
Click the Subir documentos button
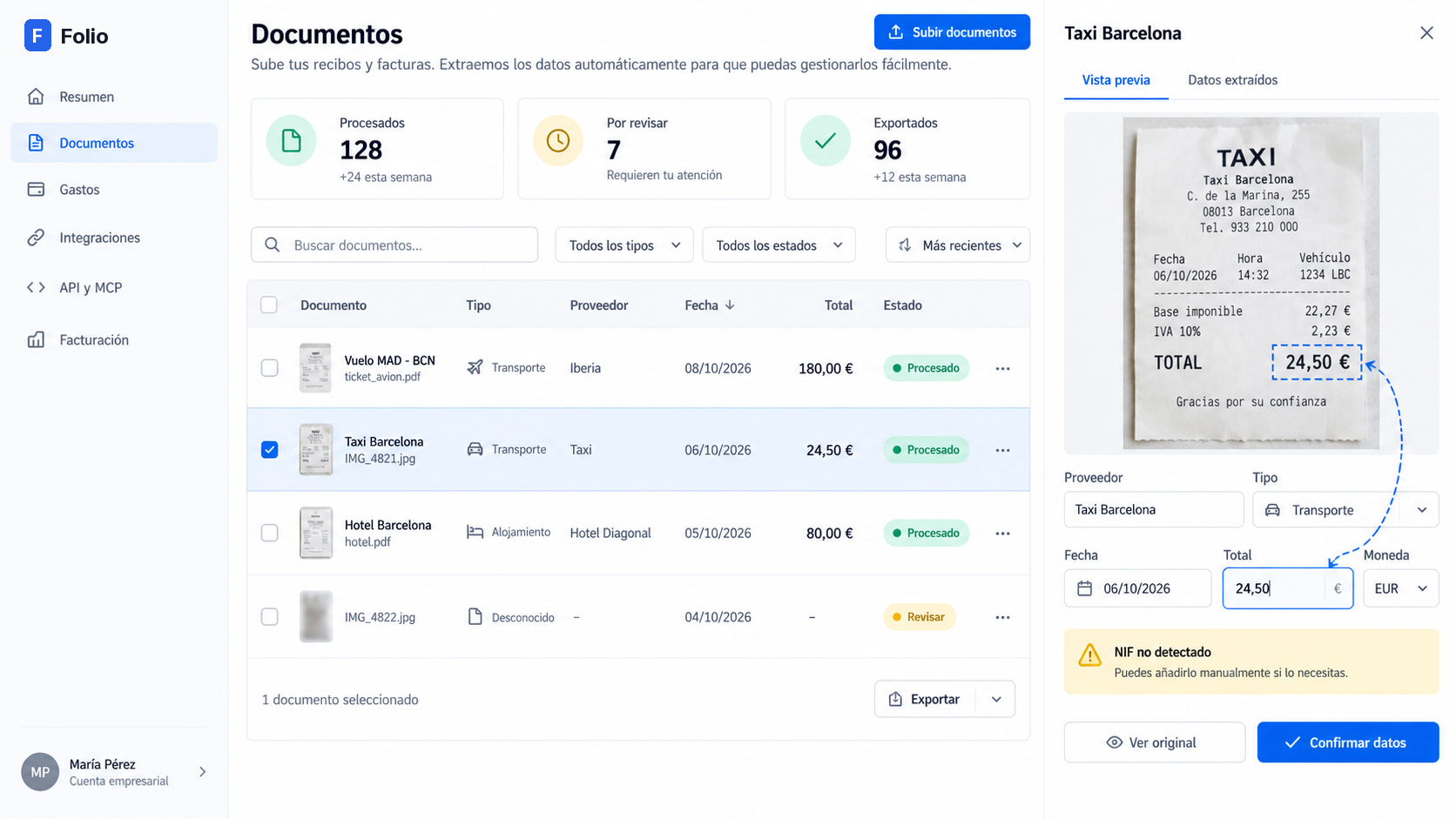[952, 32]
